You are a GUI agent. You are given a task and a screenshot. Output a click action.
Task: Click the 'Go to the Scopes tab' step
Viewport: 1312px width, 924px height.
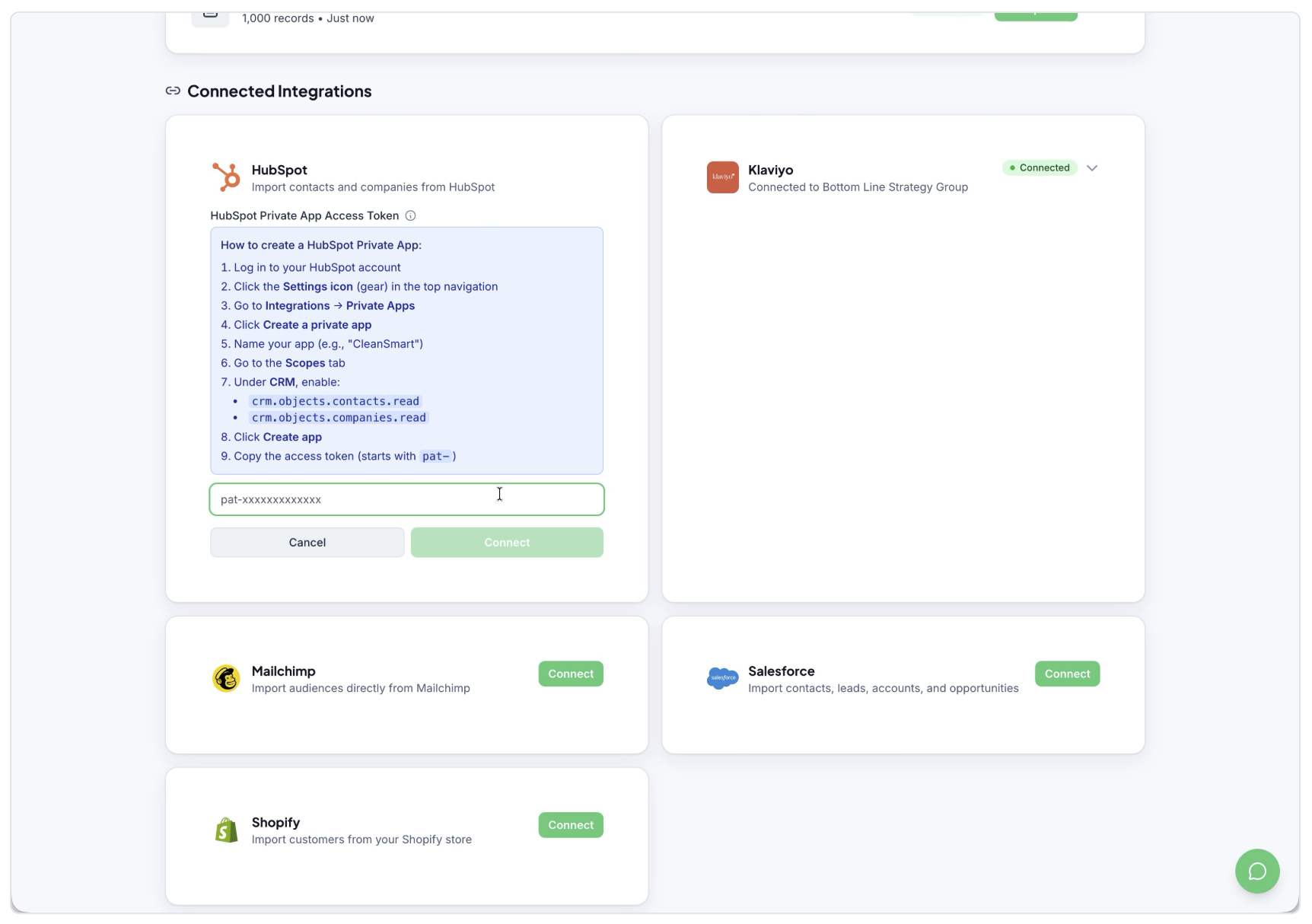(283, 363)
